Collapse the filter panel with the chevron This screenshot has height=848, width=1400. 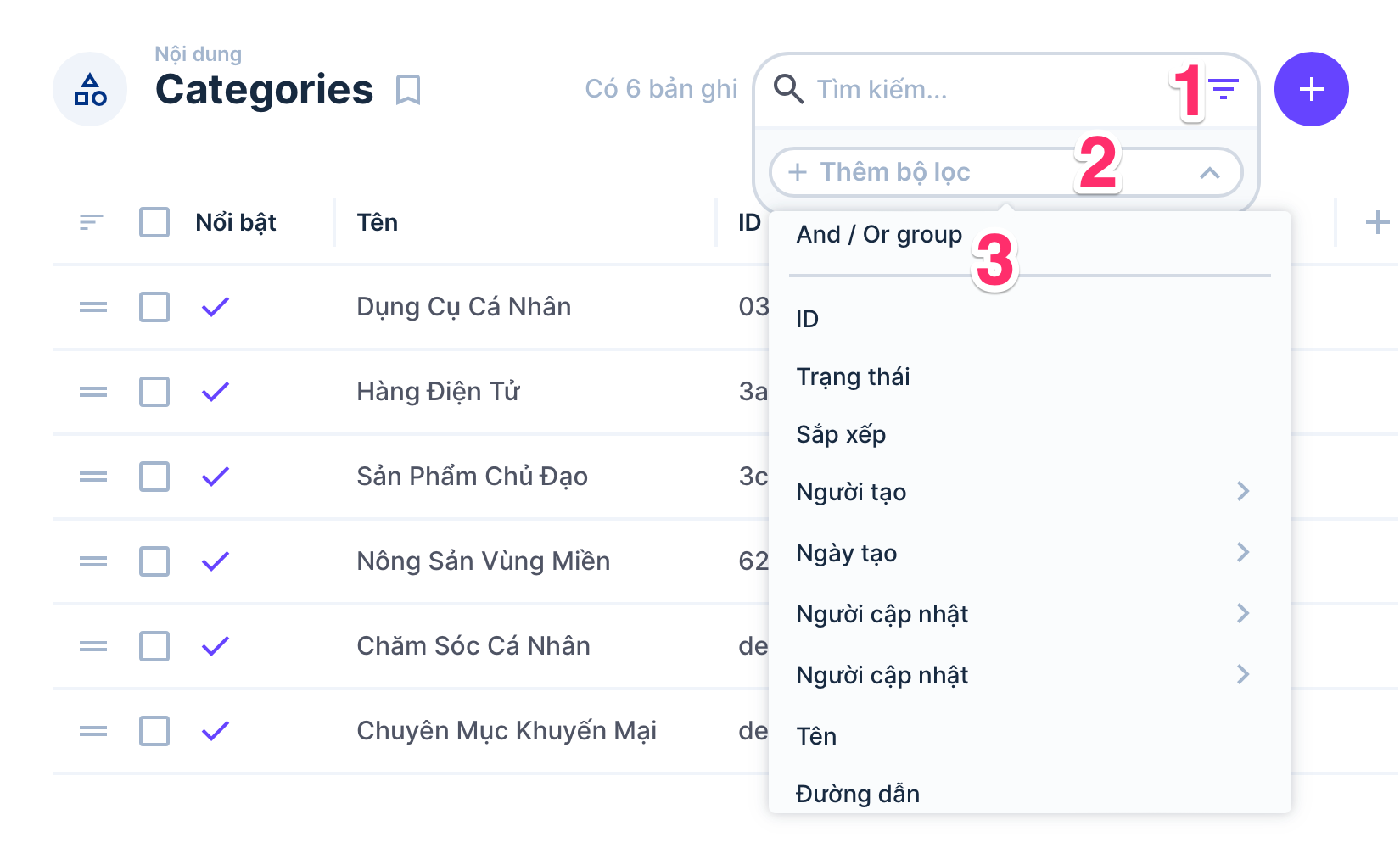(1209, 172)
